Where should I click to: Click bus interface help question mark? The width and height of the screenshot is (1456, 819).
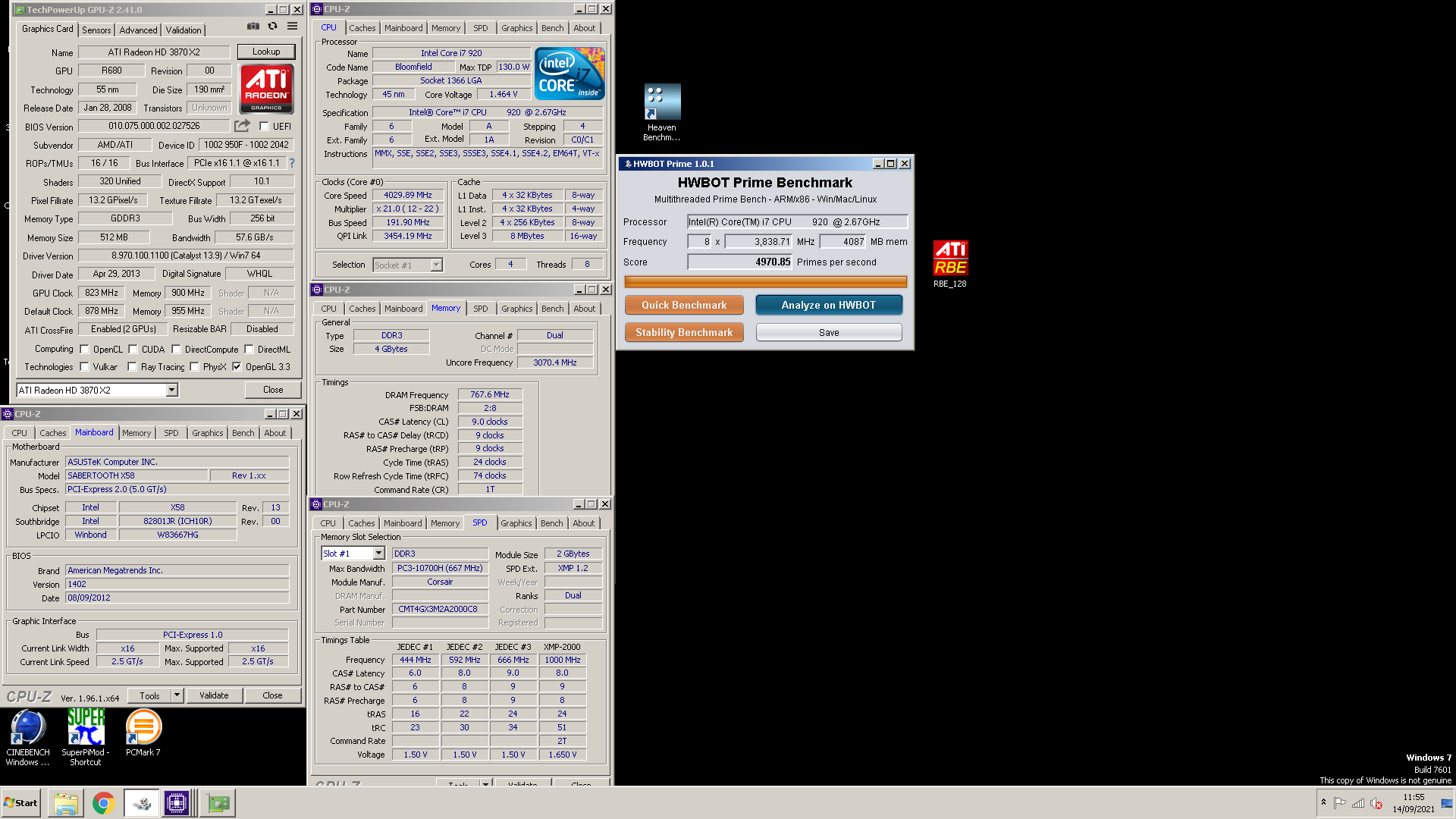click(292, 163)
